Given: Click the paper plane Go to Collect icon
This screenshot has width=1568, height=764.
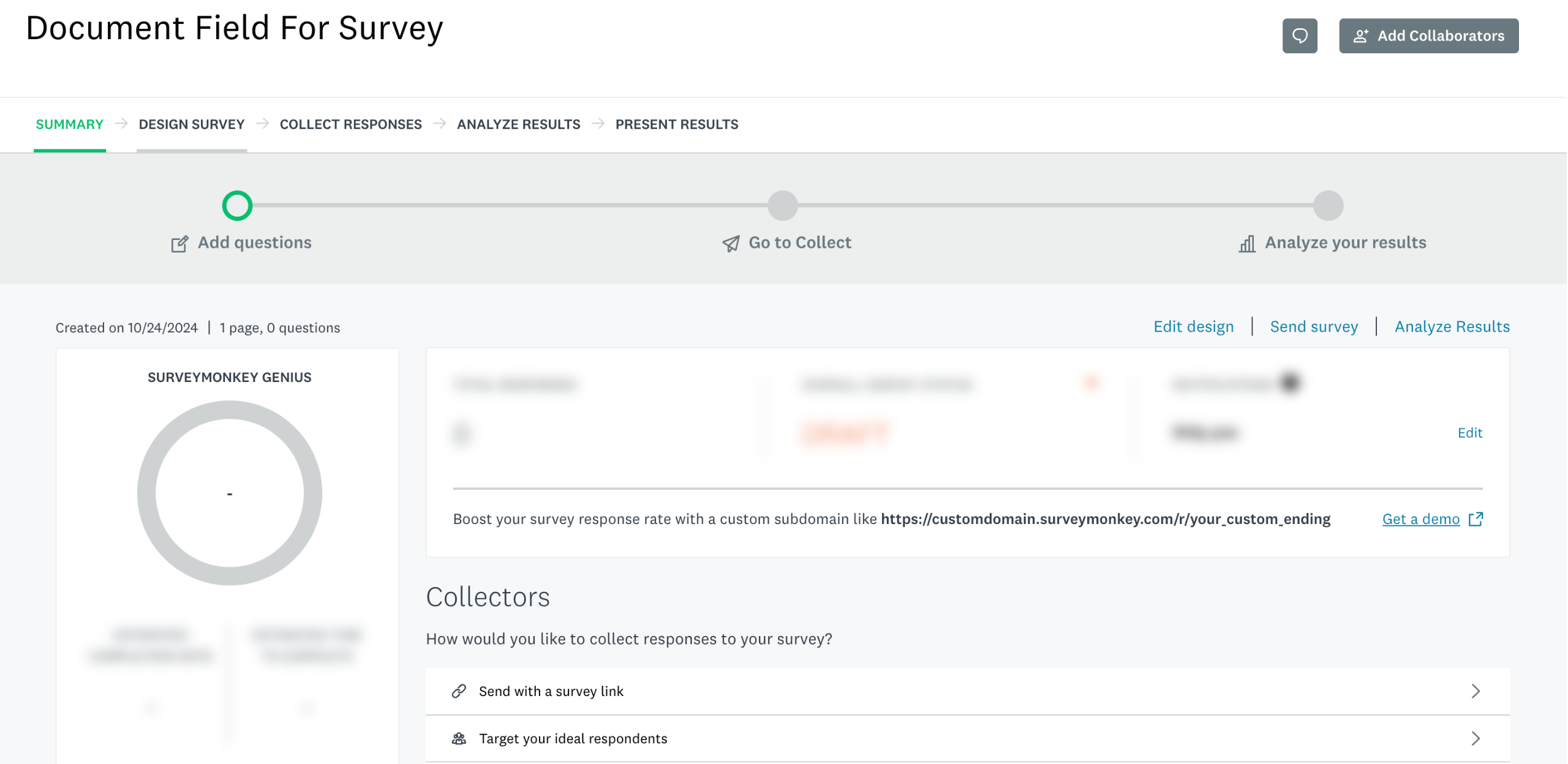Looking at the screenshot, I should point(731,244).
